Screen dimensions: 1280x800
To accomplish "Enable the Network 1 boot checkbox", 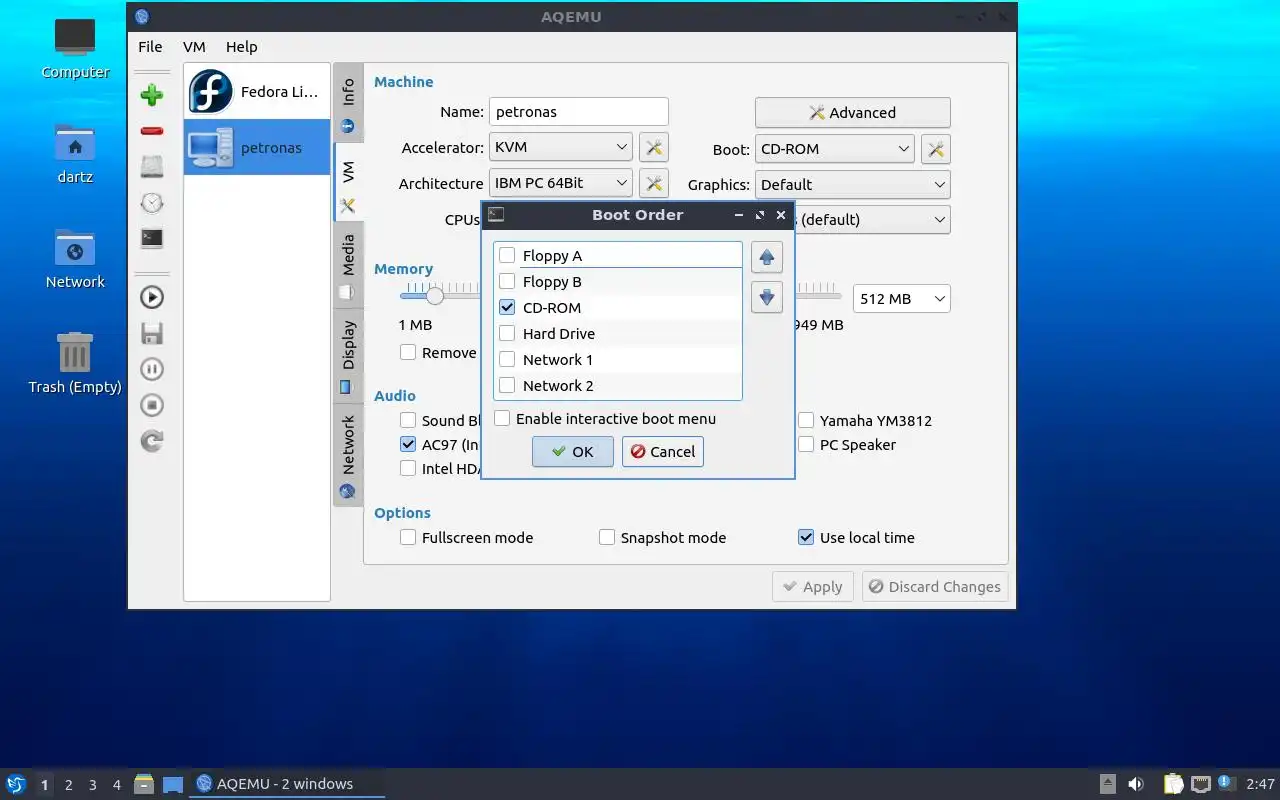I will coord(507,359).
